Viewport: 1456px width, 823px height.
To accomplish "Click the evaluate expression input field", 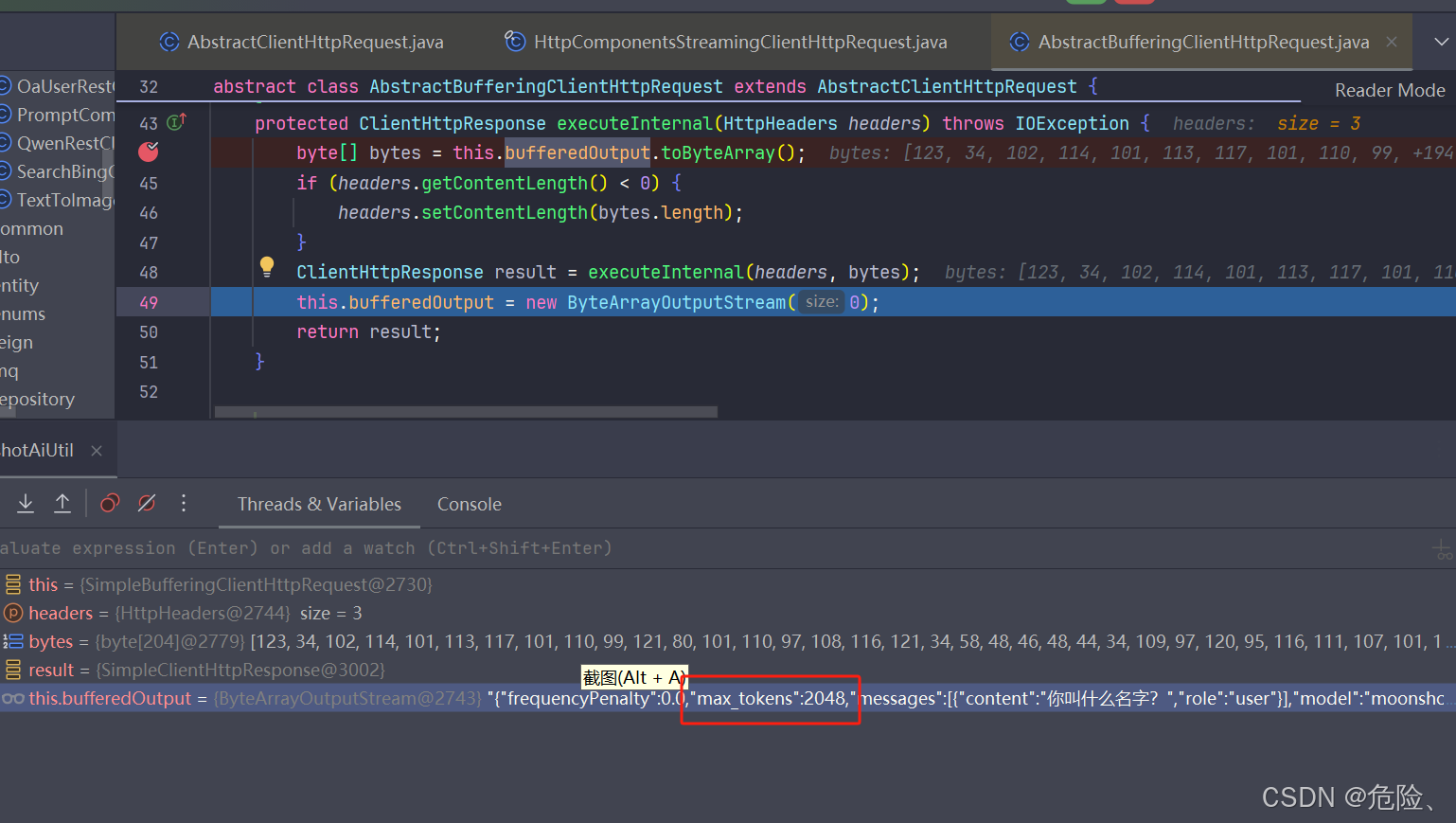I will click(379, 547).
